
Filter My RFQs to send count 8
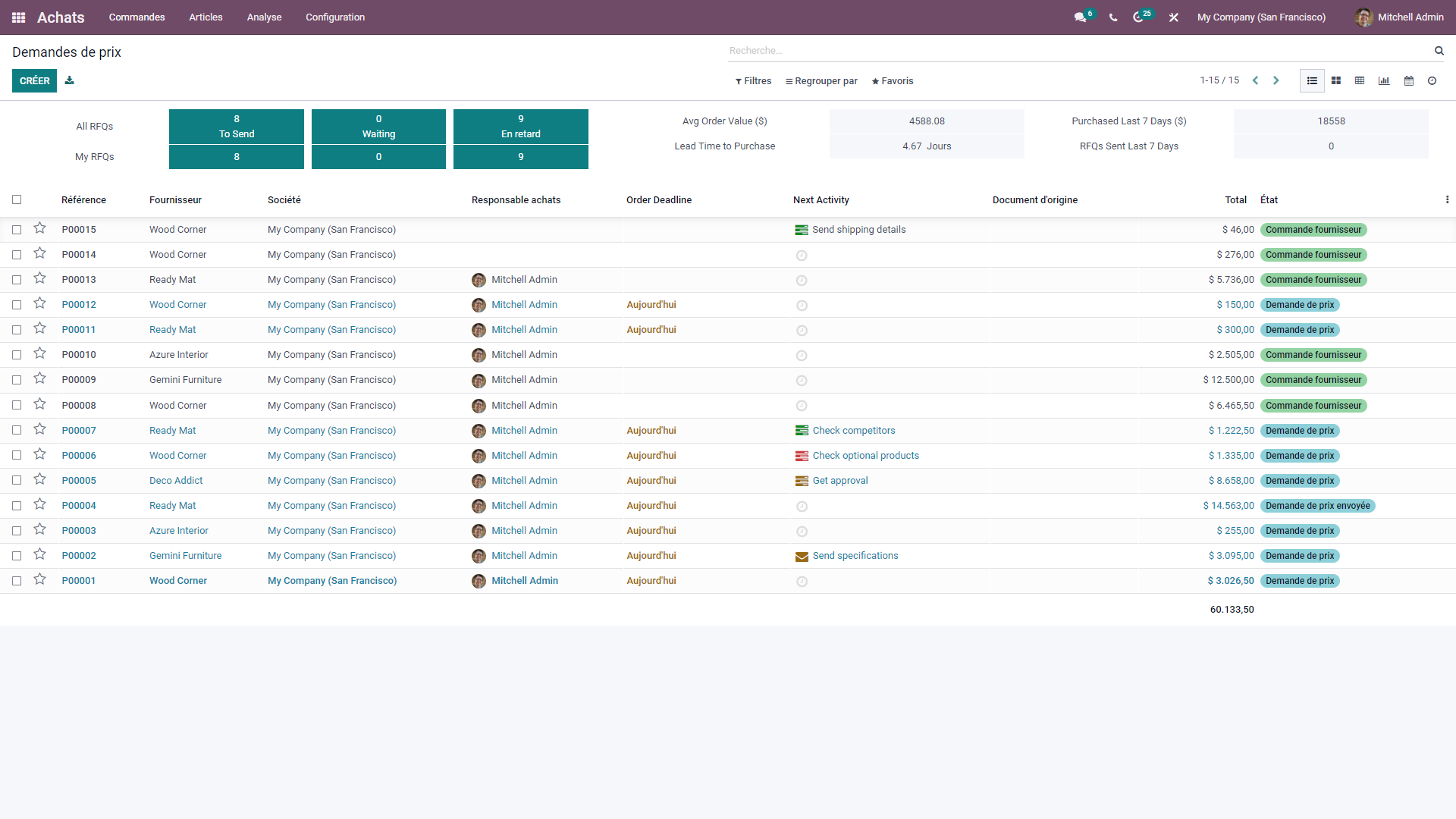pos(237,157)
